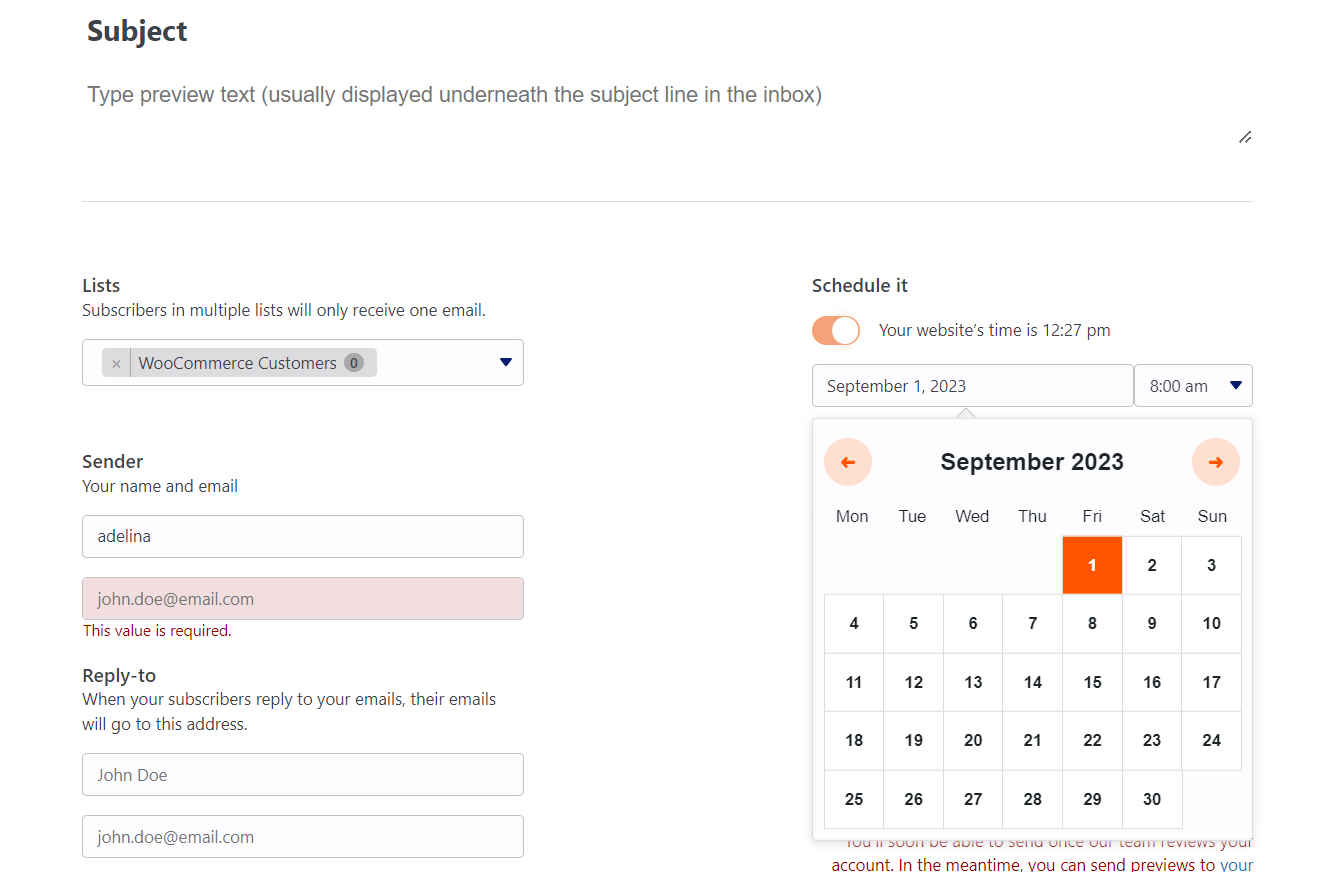Open the date picker showing September 1, 2023
The height and width of the screenshot is (872, 1328).
click(972, 385)
